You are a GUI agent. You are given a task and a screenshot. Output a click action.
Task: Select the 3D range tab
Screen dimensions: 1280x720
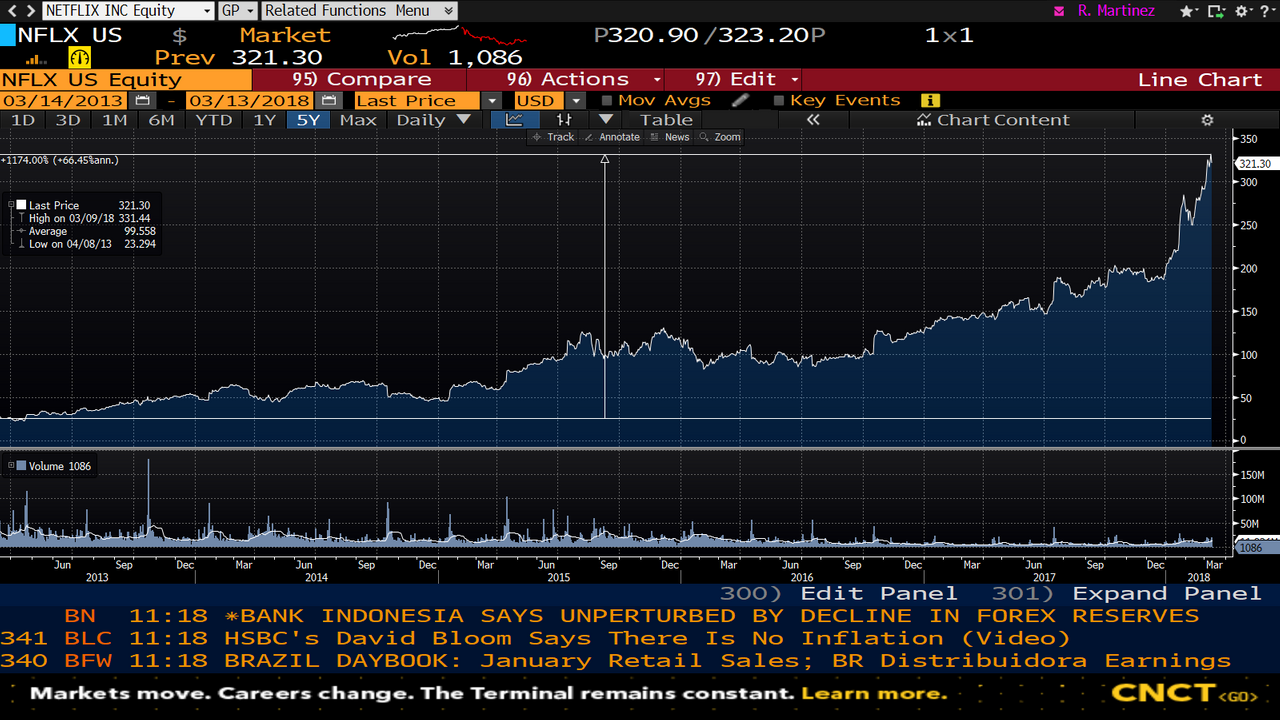coord(68,120)
